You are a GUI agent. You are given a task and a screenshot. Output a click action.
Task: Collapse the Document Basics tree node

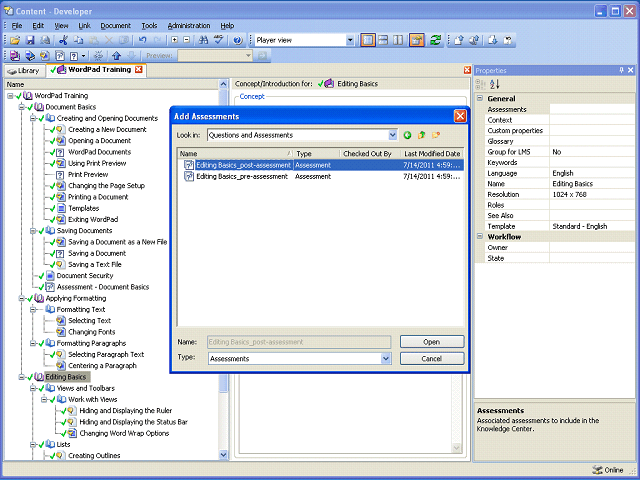coord(22,107)
